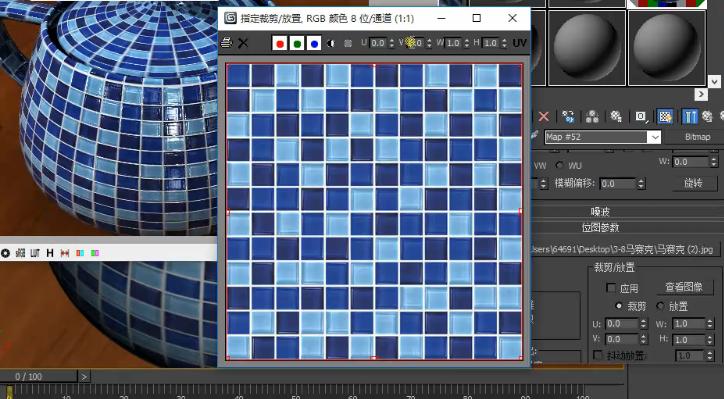Click the W angle spinner arrows
The height and width of the screenshot is (399, 724).
[714, 162]
